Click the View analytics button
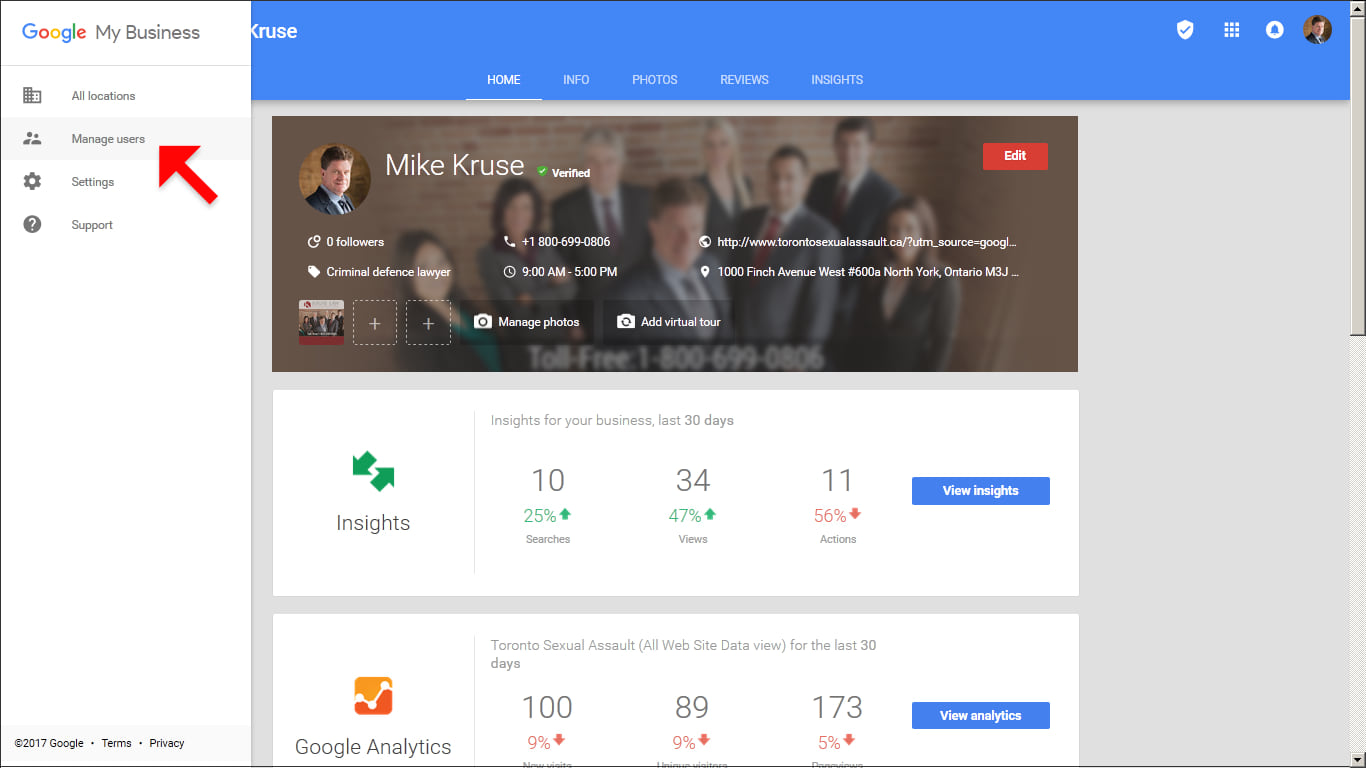 tap(980, 716)
